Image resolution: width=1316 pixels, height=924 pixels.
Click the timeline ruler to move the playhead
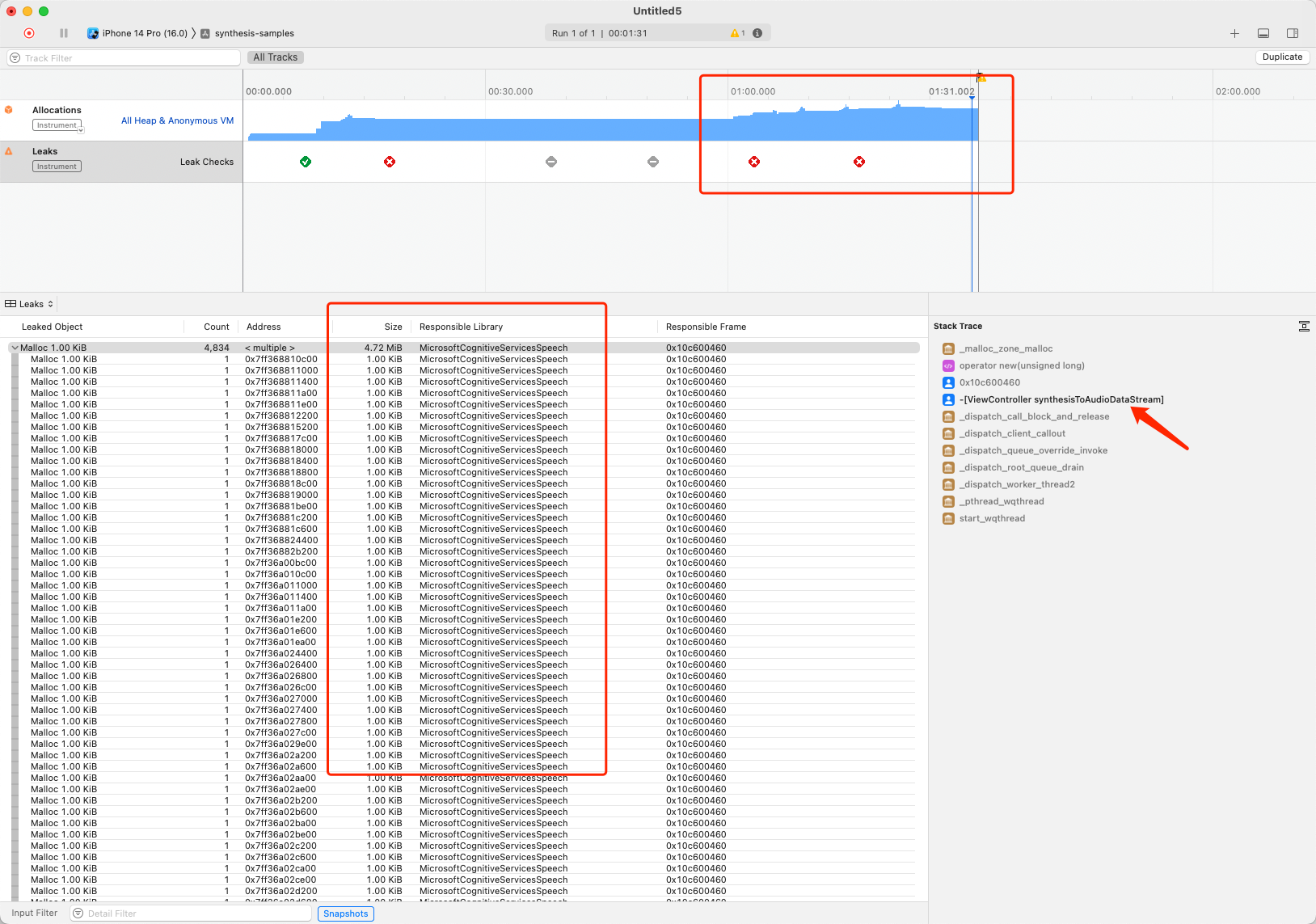point(566,91)
